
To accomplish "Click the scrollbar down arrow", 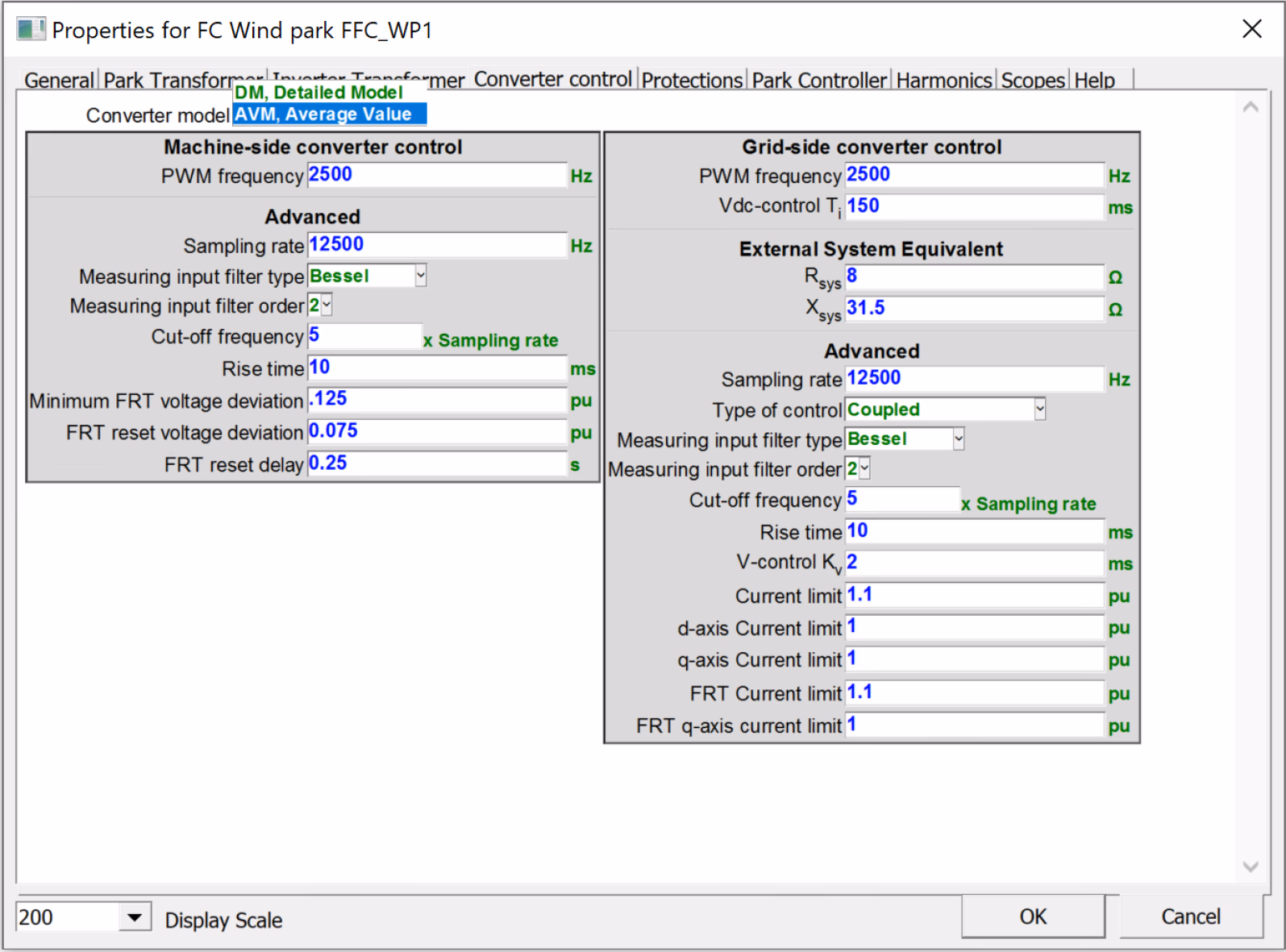I will (x=1251, y=867).
